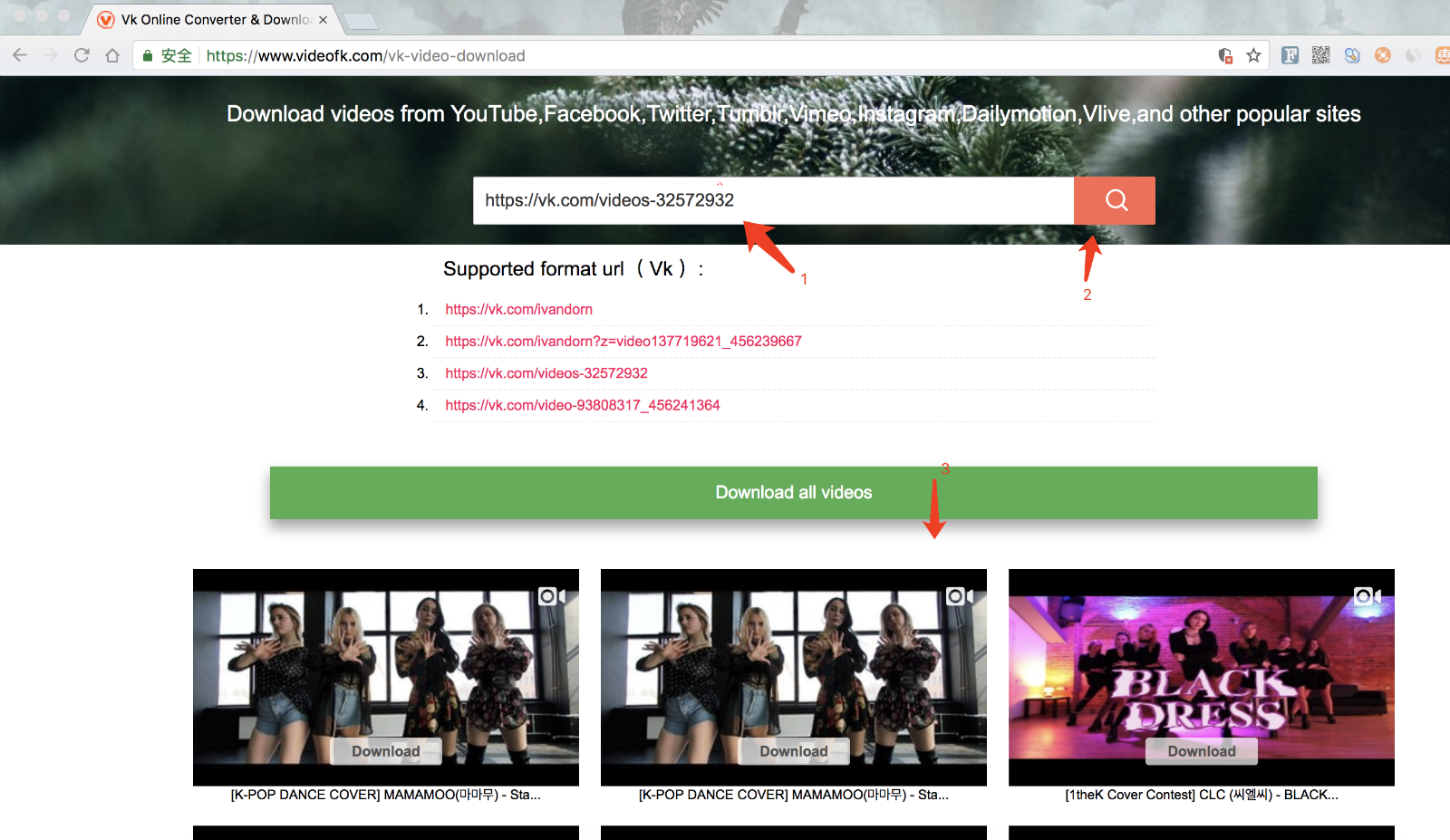Click the 'Download videos from YouTube' headline
This screenshot has height=840, width=1450.
(794, 114)
